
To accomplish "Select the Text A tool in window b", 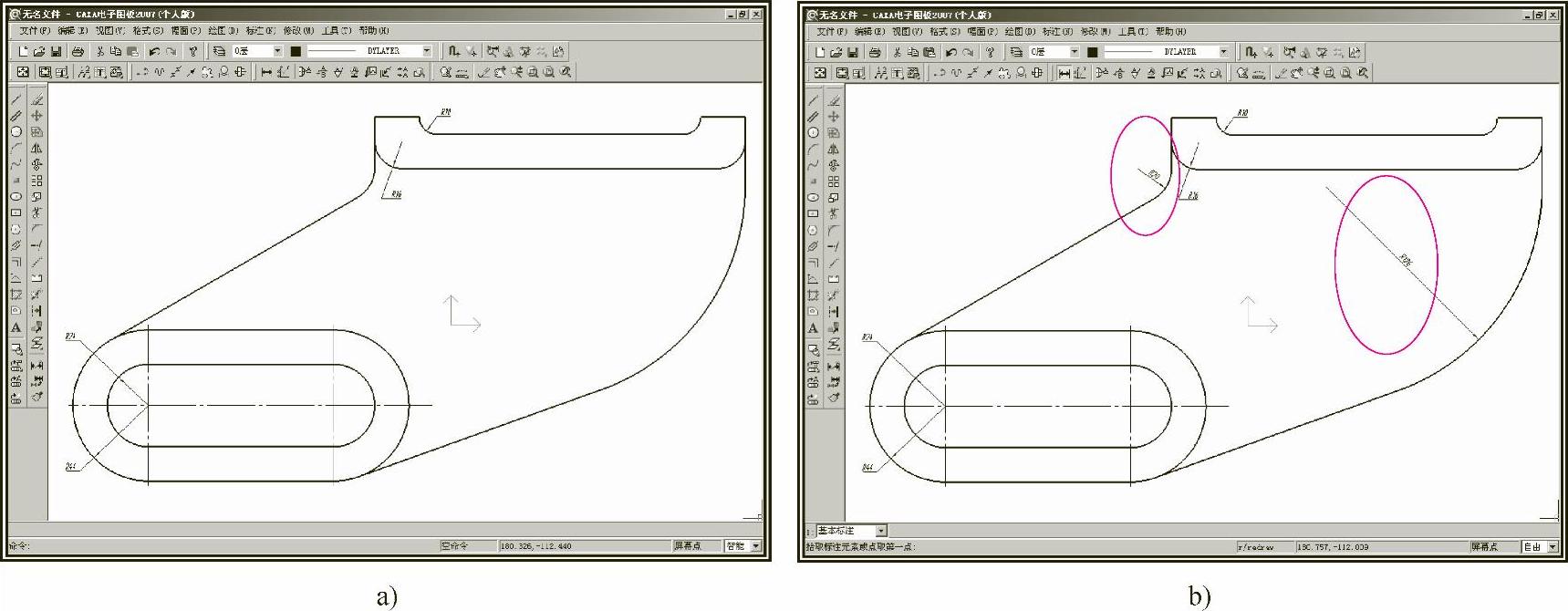I will tap(814, 328).
